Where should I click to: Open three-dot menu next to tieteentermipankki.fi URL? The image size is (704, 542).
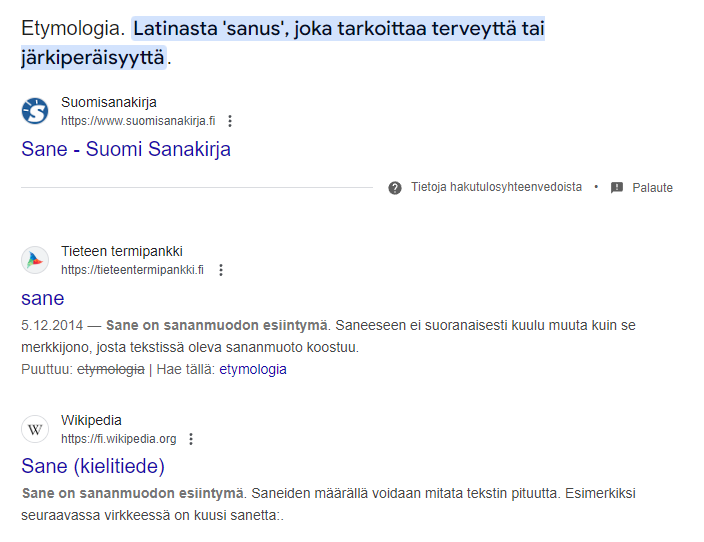(220, 270)
